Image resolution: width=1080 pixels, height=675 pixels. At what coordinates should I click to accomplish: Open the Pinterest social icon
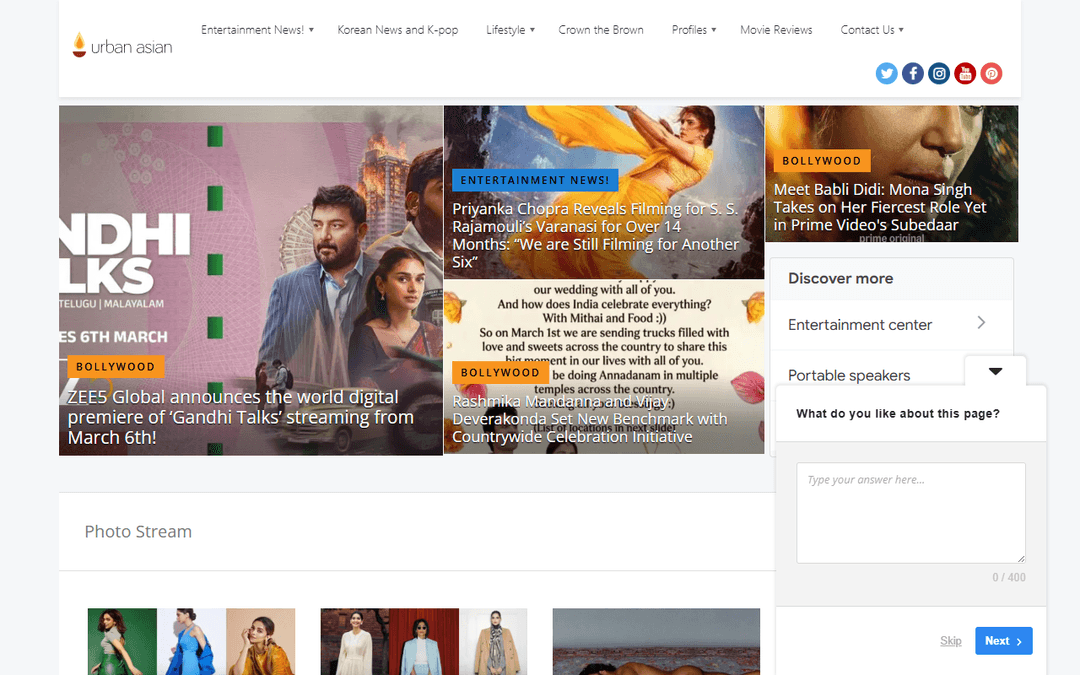tap(991, 73)
